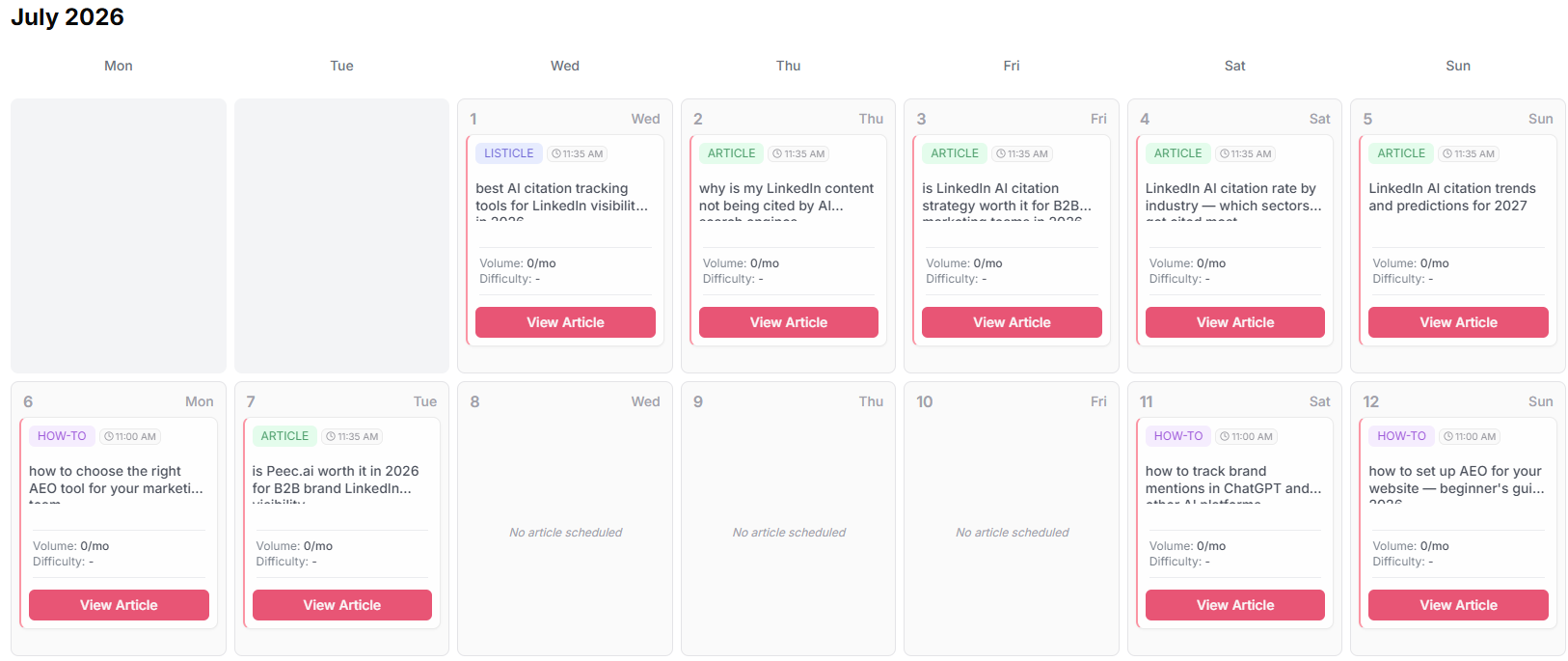View the July 7 Peec.ai article
Viewport: 1568px width, 661px height.
click(x=342, y=605)
